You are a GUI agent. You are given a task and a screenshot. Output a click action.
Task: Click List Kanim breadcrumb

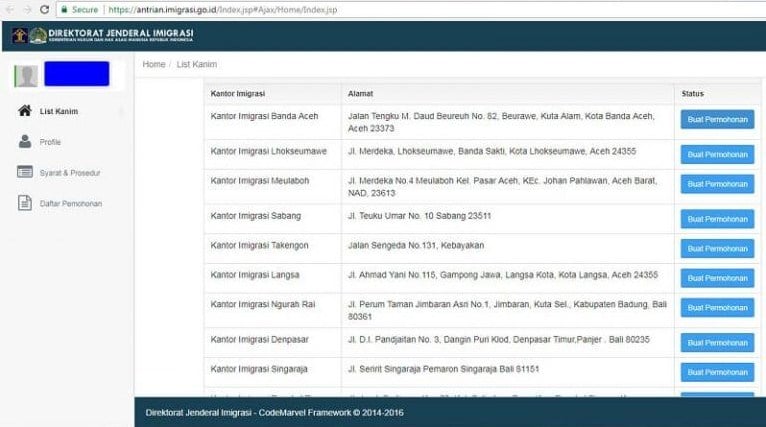coord(197,64)
